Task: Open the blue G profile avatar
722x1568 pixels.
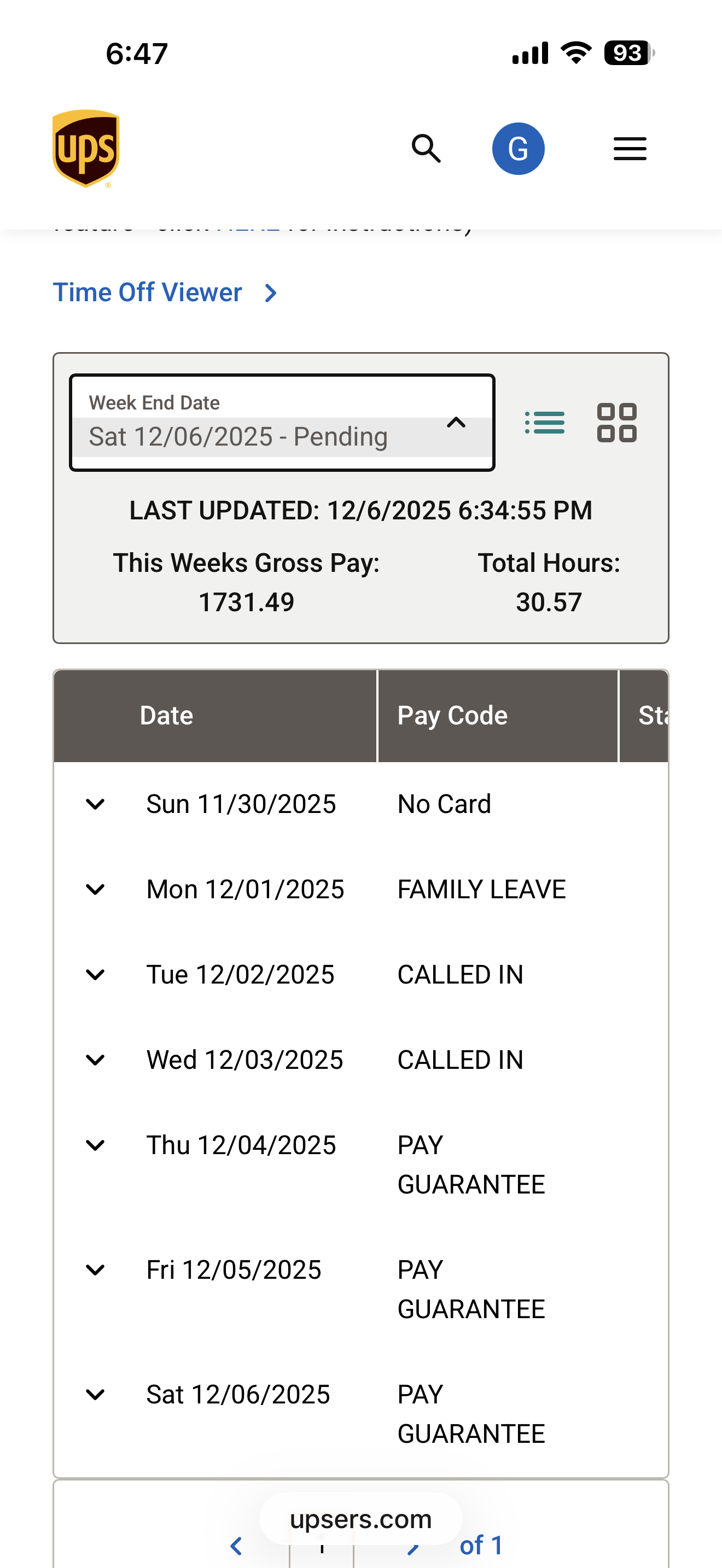Action: (x=518, y=149)
